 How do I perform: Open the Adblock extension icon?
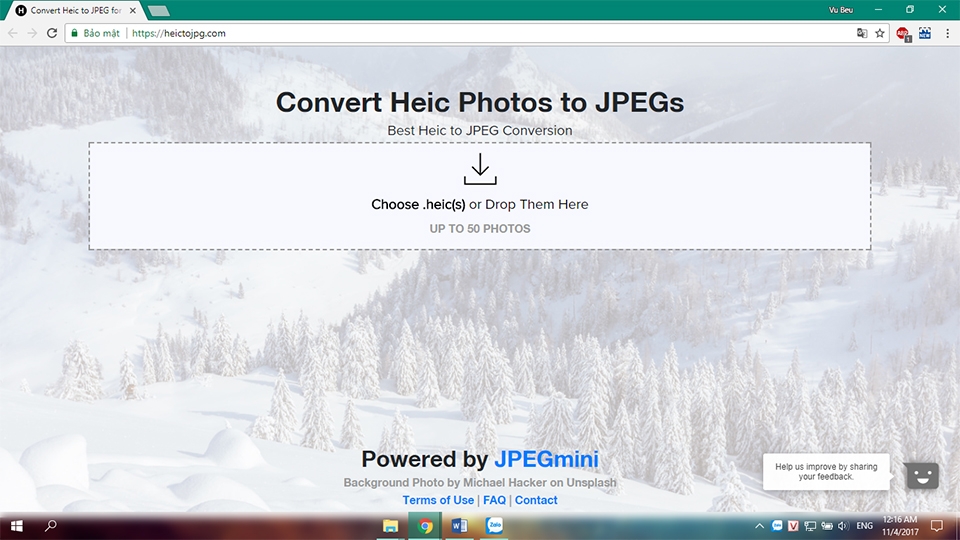pos(902,34)
